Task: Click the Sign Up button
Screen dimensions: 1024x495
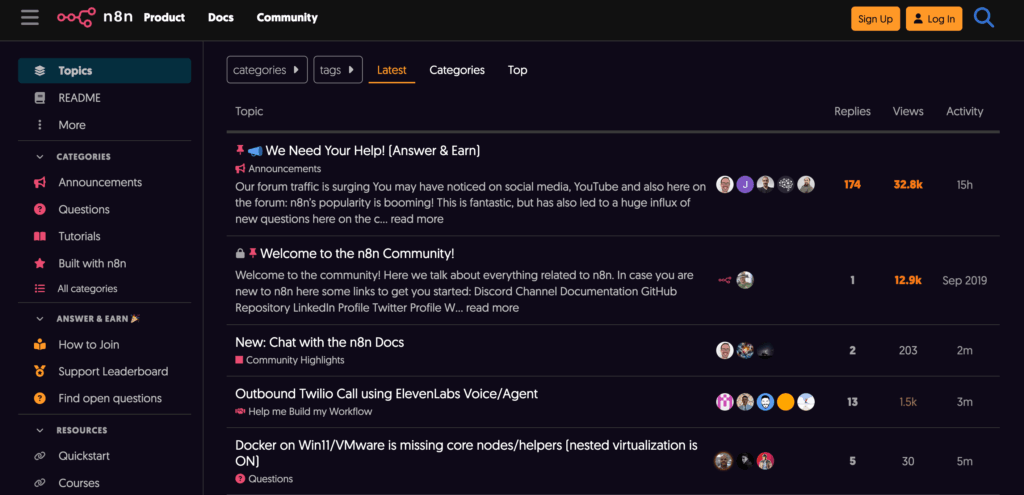Action: click(x=875, y=19)
